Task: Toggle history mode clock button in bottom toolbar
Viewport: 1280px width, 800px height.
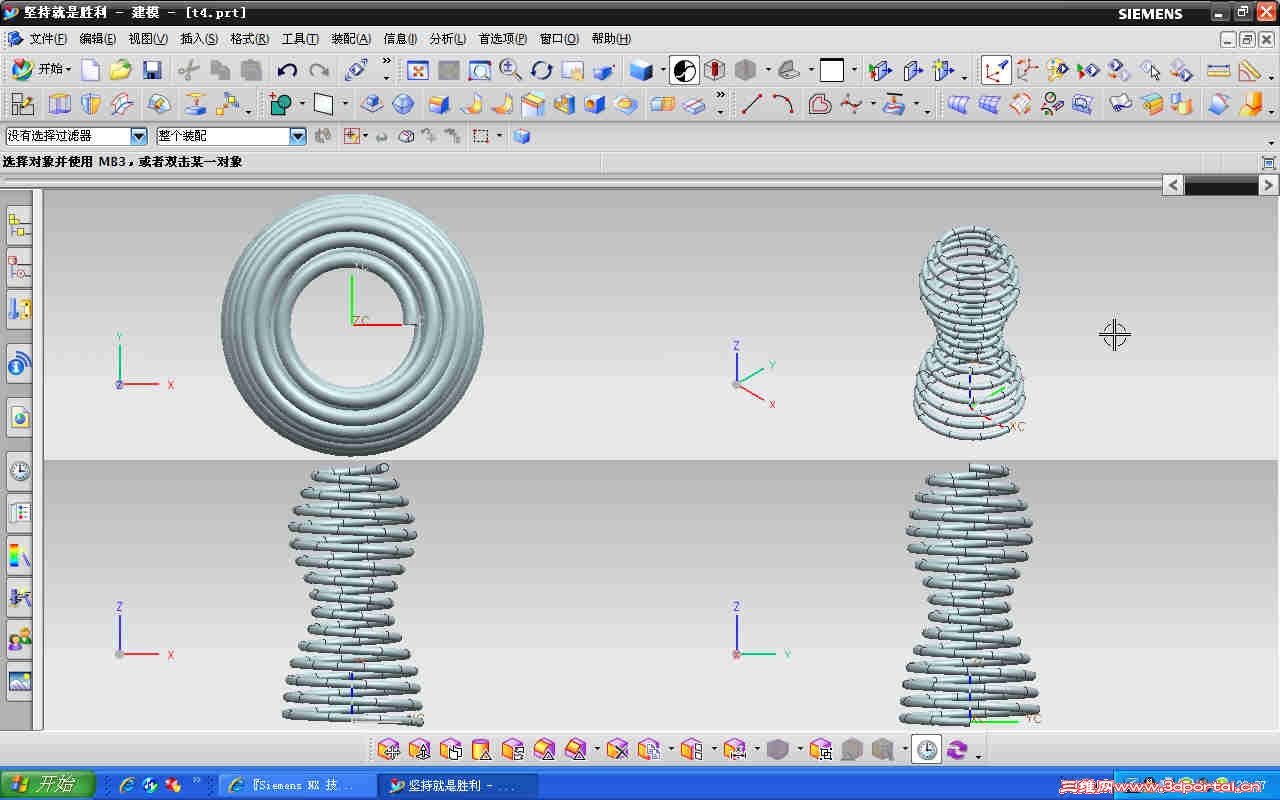Action: 927,750
